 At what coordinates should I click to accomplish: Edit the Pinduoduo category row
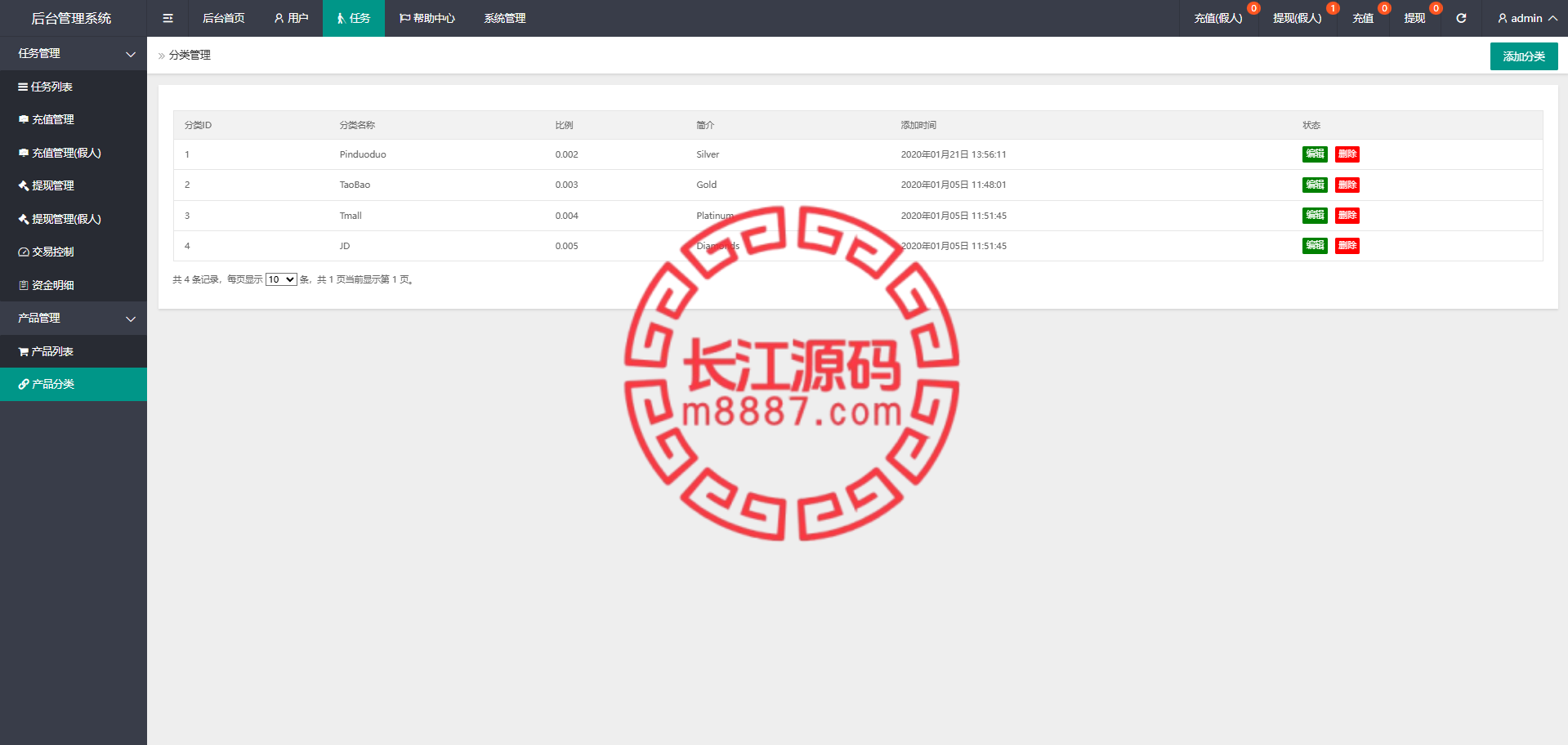coord(1315,154)
